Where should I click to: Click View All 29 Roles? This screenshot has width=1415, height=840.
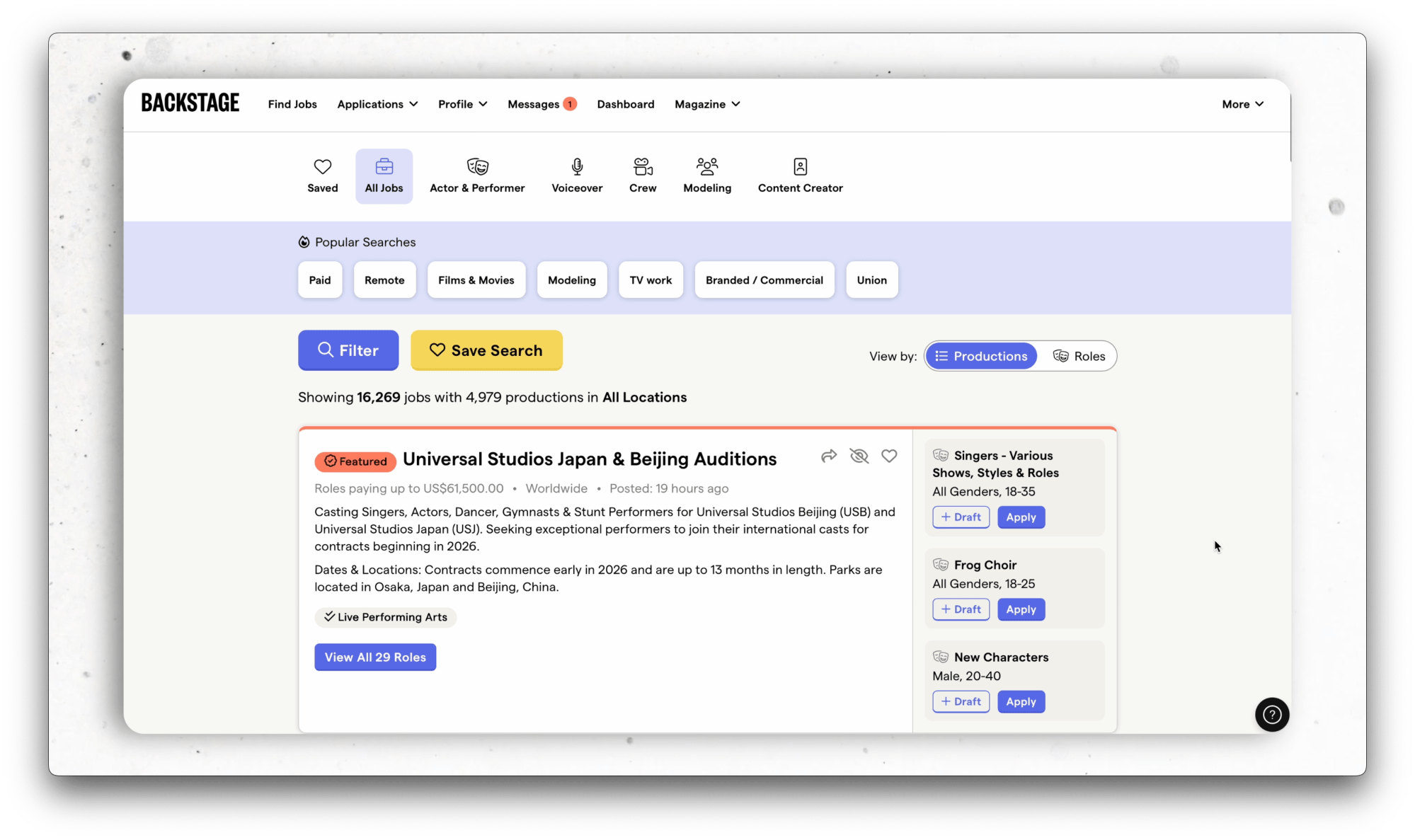375,657
